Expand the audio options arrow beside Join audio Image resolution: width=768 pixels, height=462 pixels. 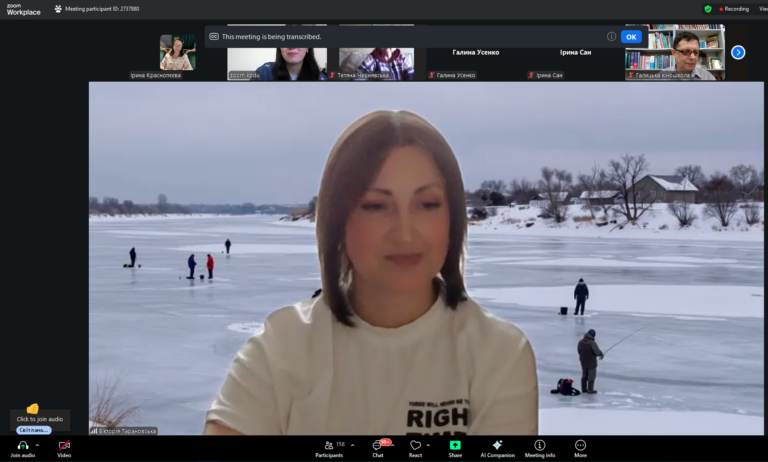(37, 445)
